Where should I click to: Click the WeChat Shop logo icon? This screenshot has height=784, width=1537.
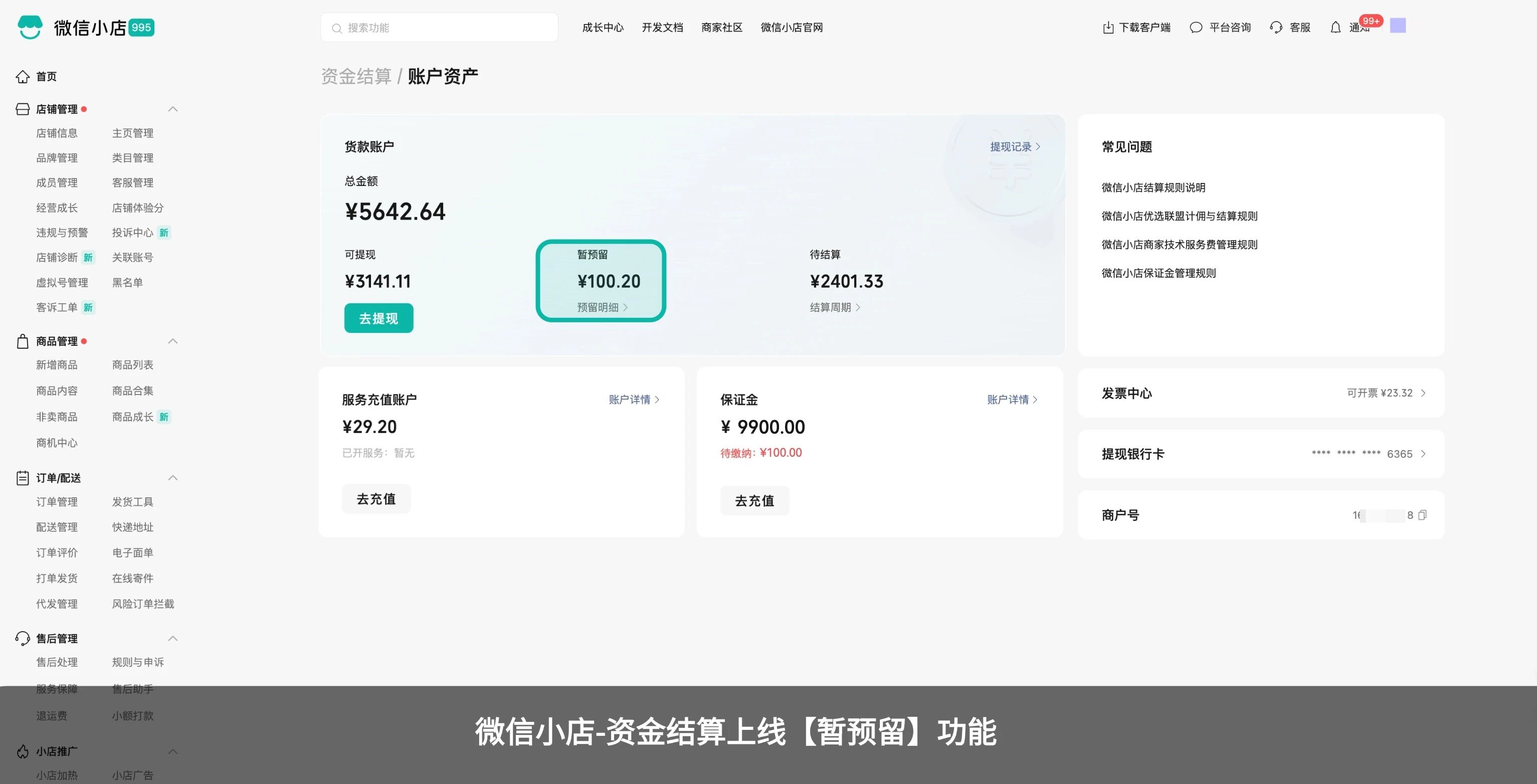coord(30,27)
